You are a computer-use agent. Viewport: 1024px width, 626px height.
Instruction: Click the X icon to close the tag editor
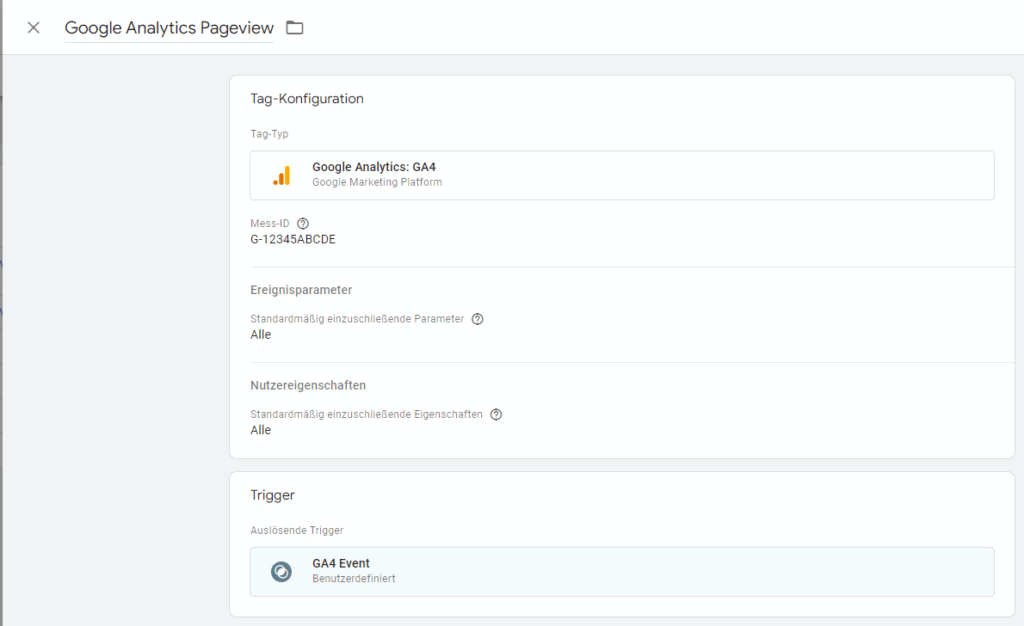[32, 27]
